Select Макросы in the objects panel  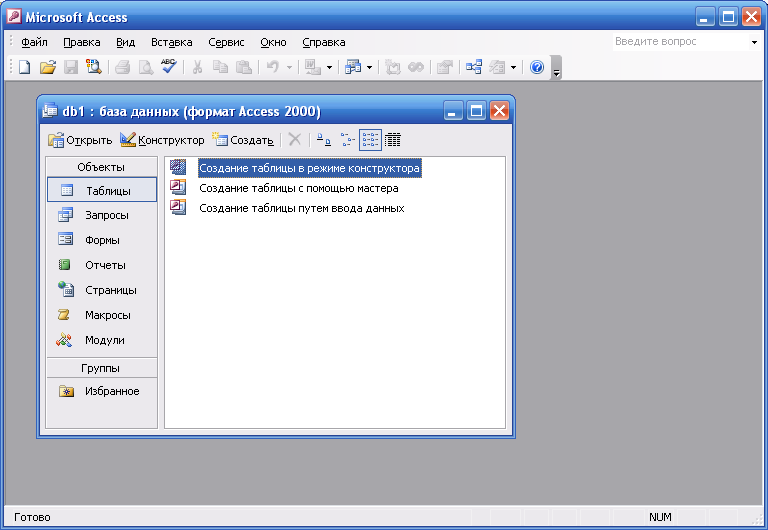point(102,315)
